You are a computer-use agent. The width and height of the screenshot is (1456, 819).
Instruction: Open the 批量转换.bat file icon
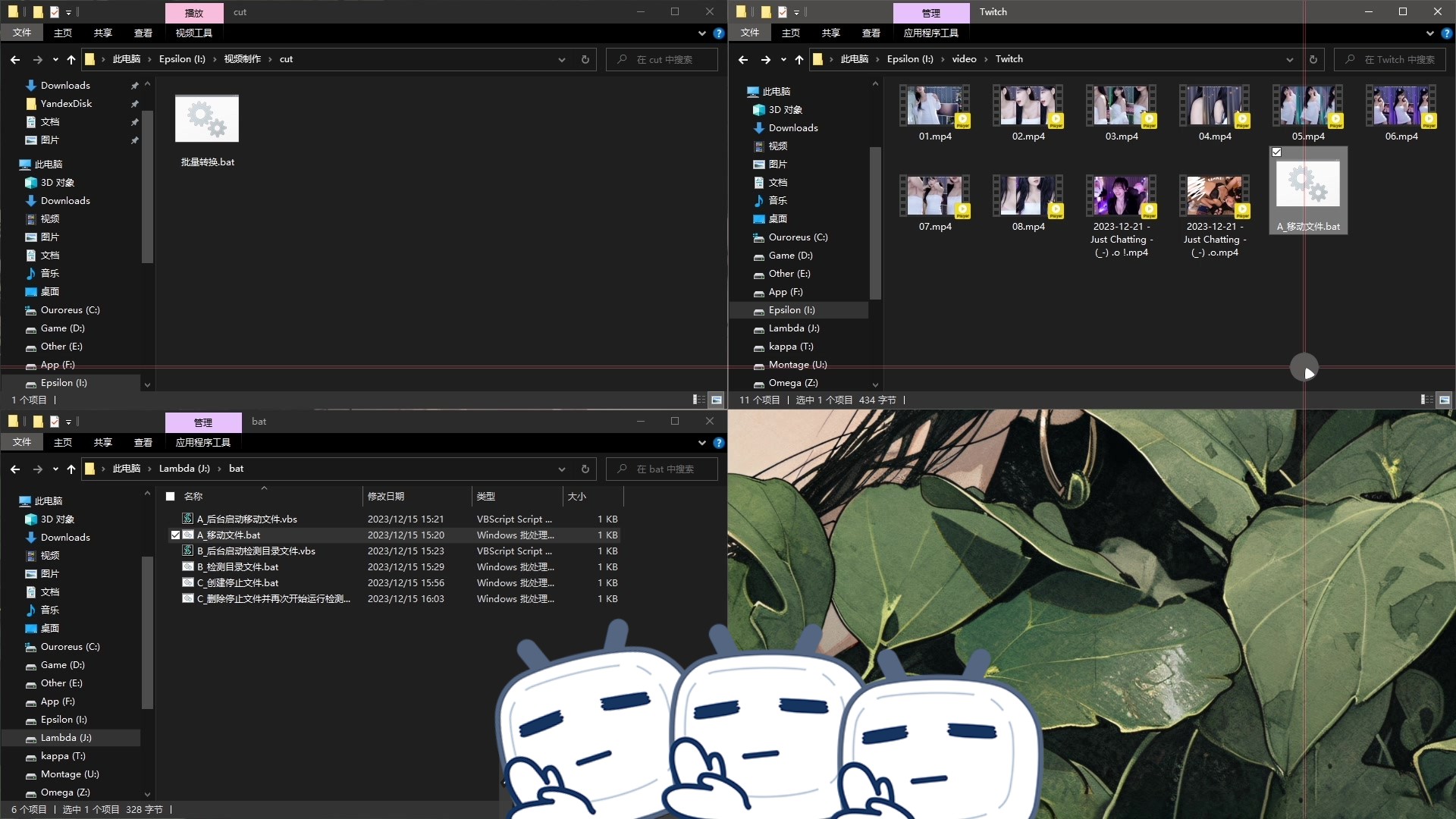point(207,119)
